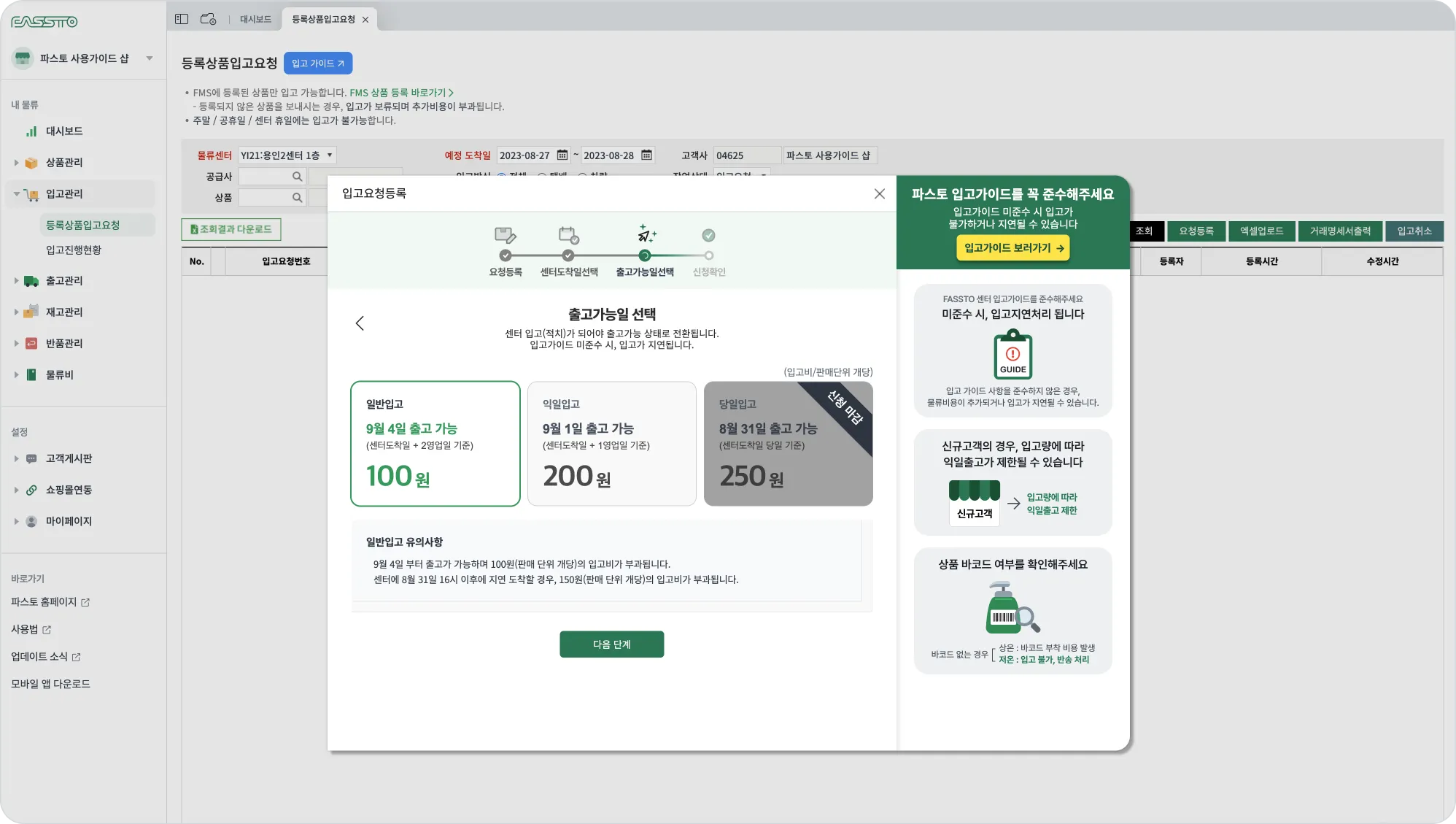
Task: Select the 당일입고 250원 option card
Action: [788, 443]
